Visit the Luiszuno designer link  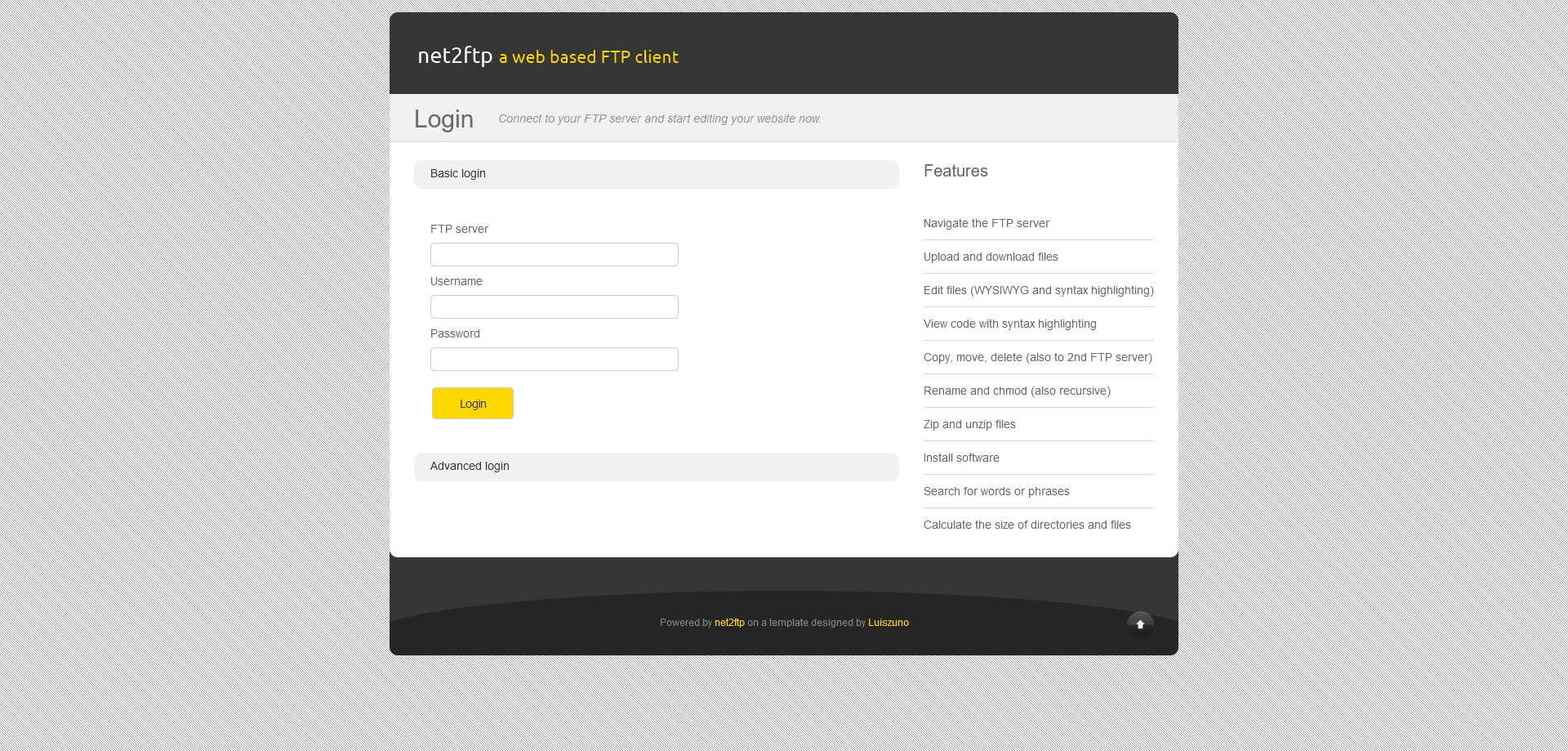[x=888, y=623]
